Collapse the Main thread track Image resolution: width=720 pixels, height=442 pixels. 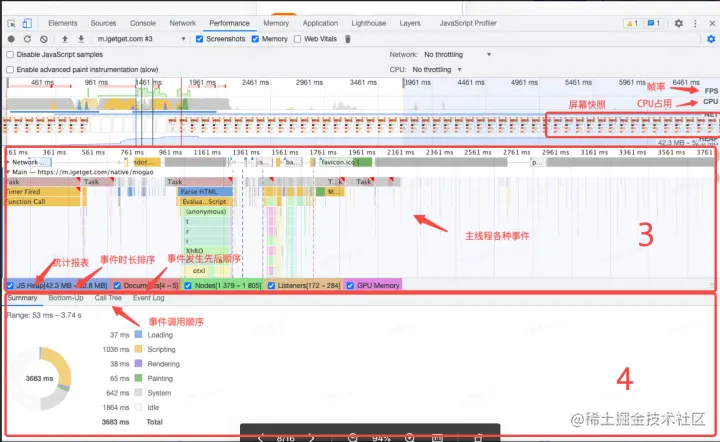click(8, 172)
